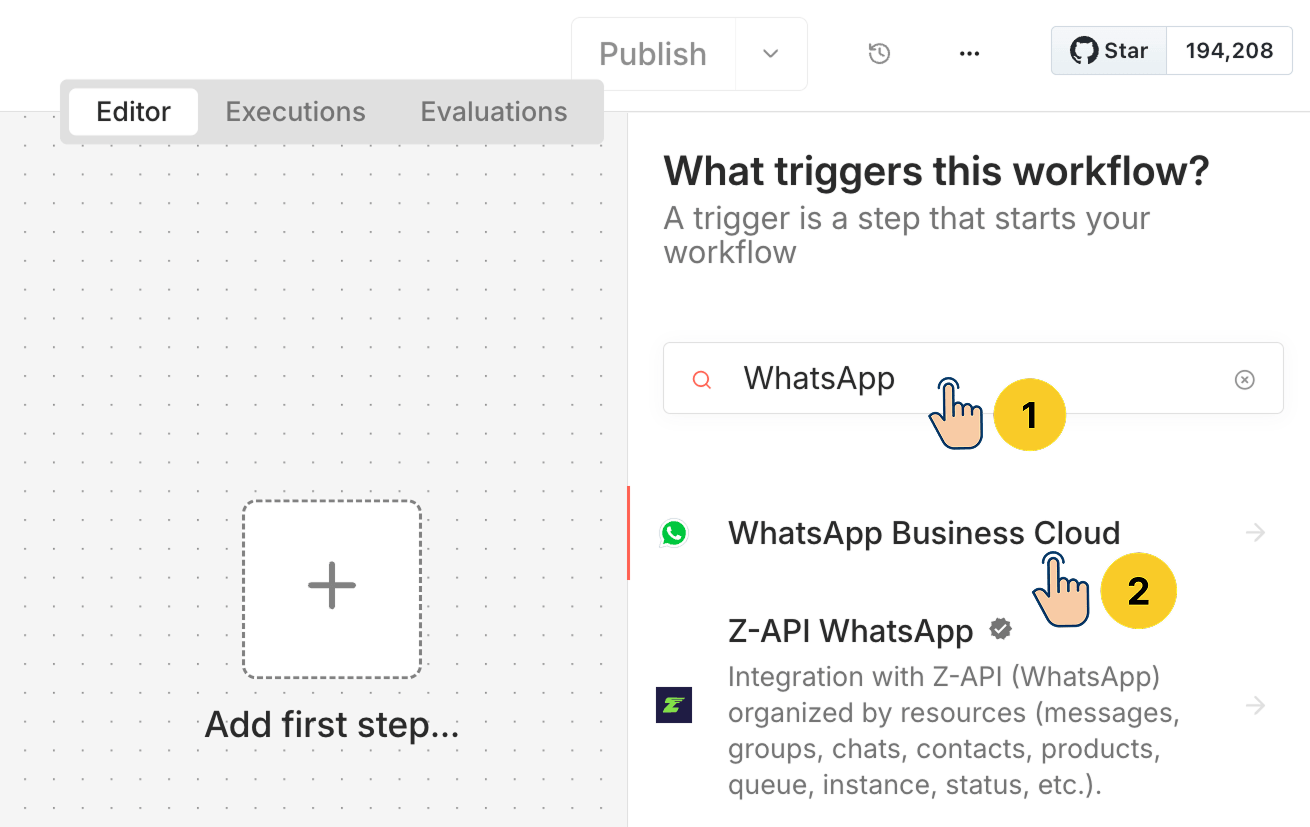Click the green WhatsApp logo icon
The width and height of the screenshot is (1310, 827).
point(674,533)
